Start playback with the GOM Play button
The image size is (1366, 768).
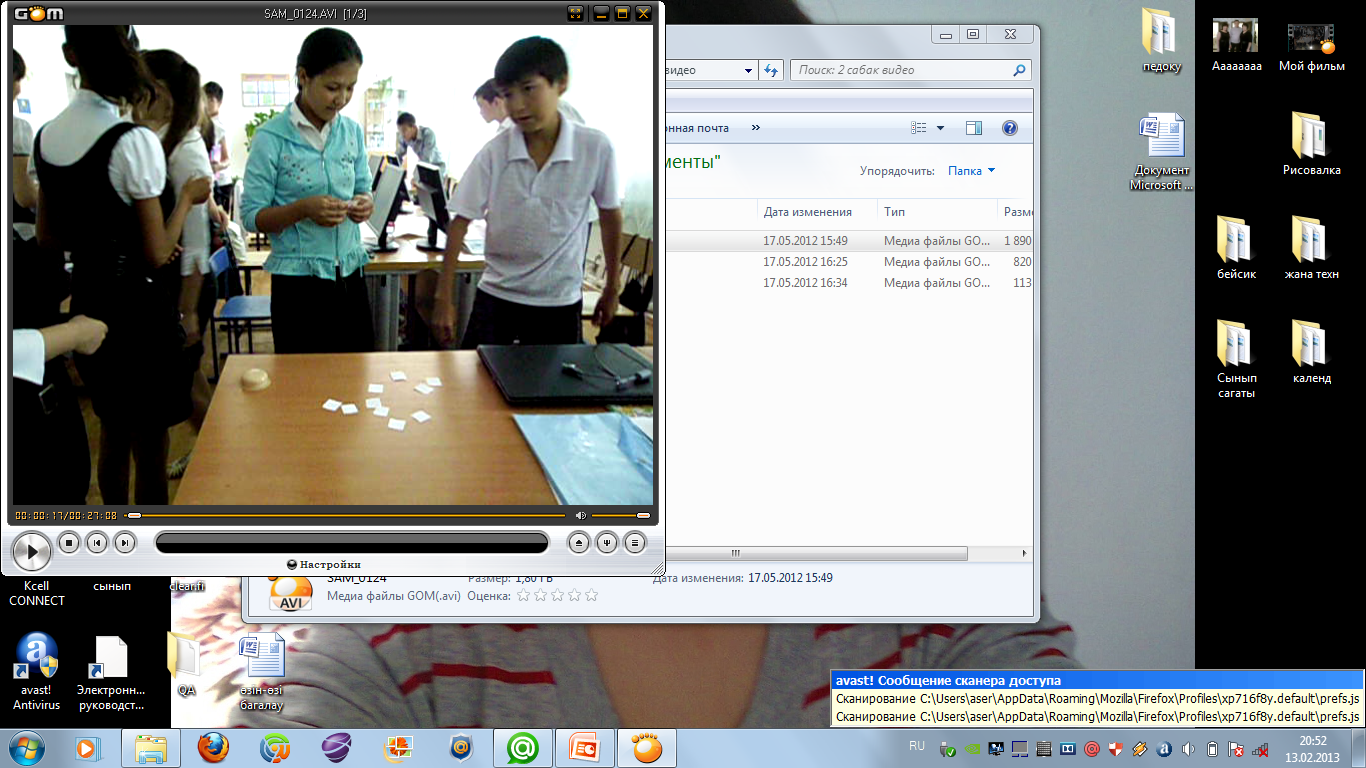31,551
